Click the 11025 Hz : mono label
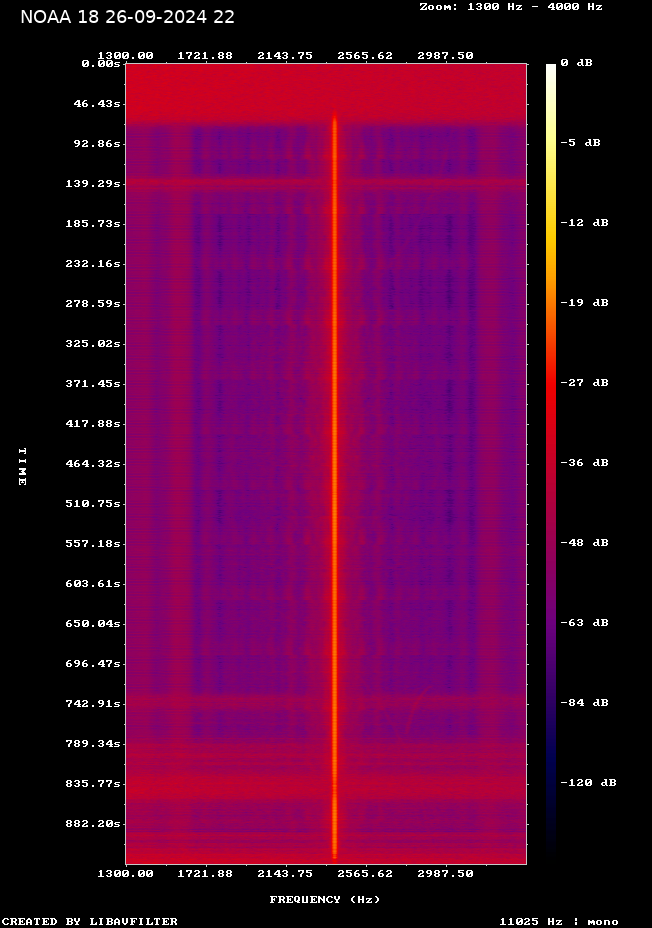 (x=559, y=921)
